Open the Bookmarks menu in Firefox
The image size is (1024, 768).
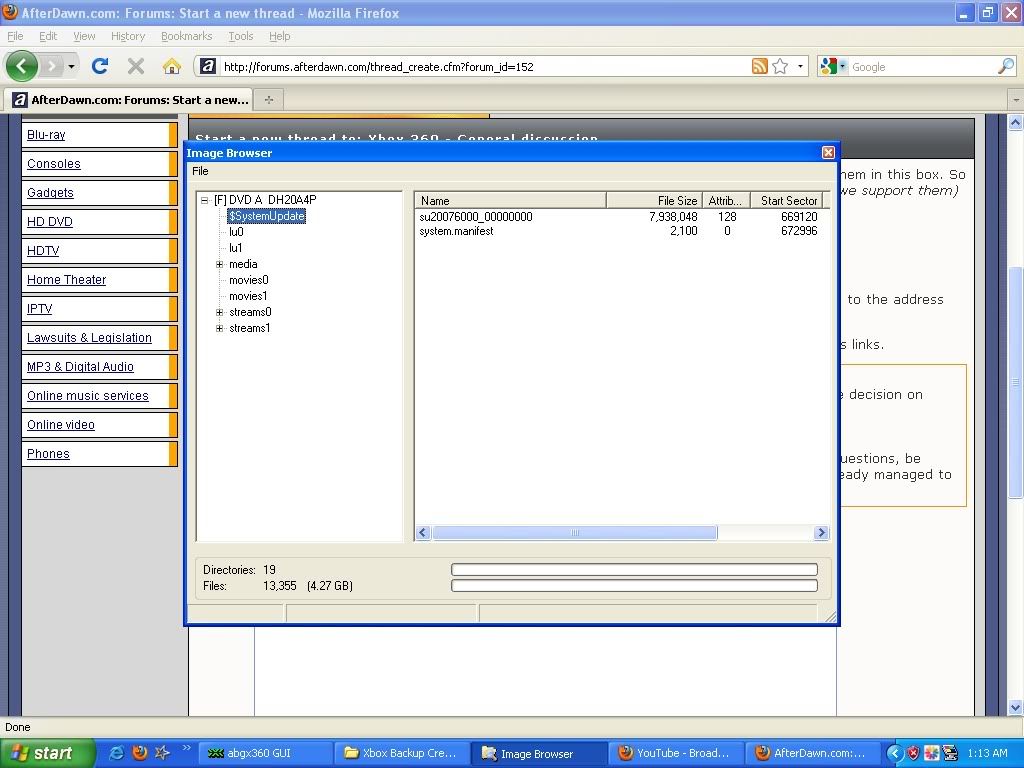click(186, 36)
